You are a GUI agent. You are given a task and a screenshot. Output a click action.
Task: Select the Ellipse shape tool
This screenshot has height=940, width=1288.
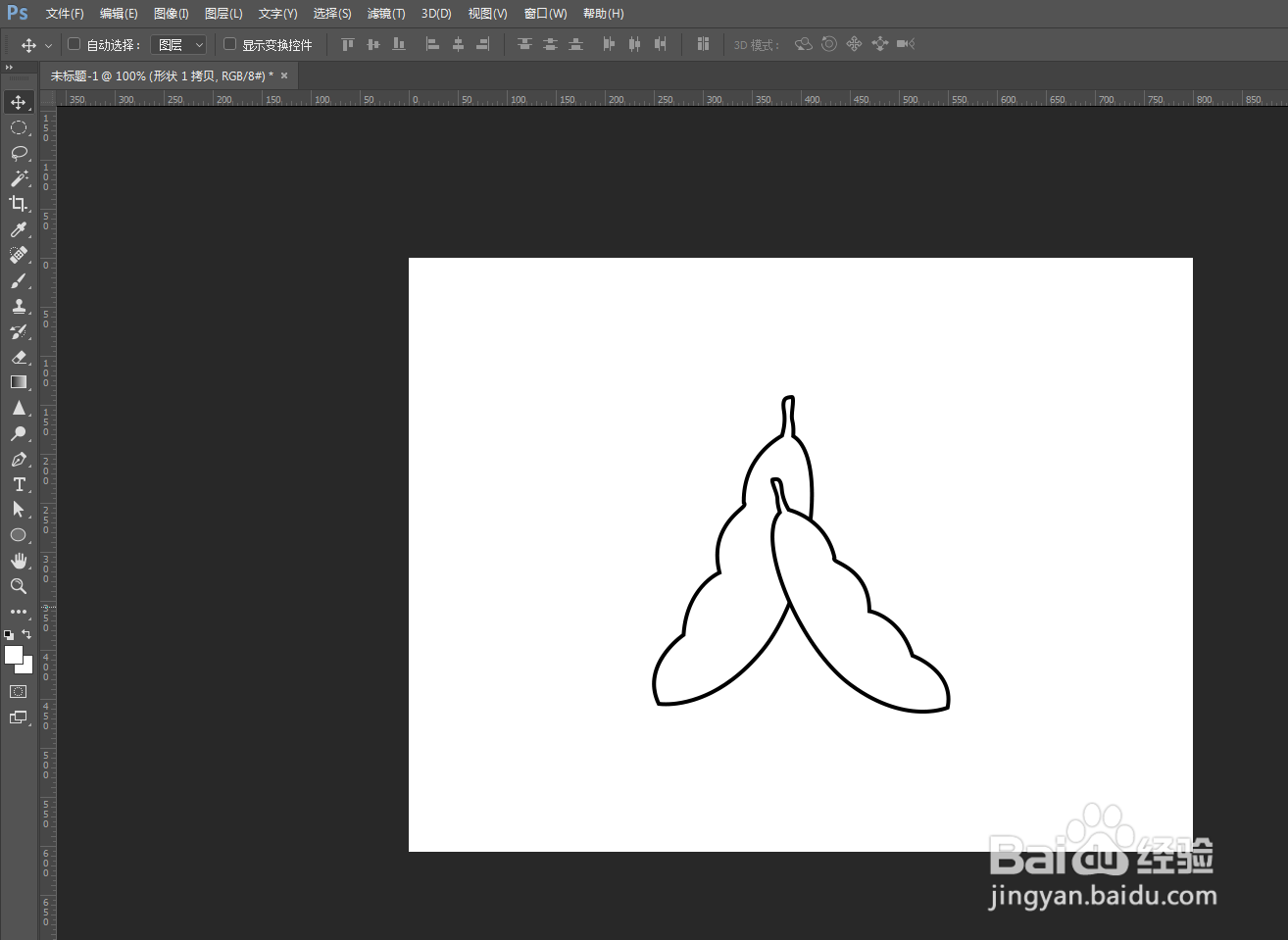click(19, 535)
